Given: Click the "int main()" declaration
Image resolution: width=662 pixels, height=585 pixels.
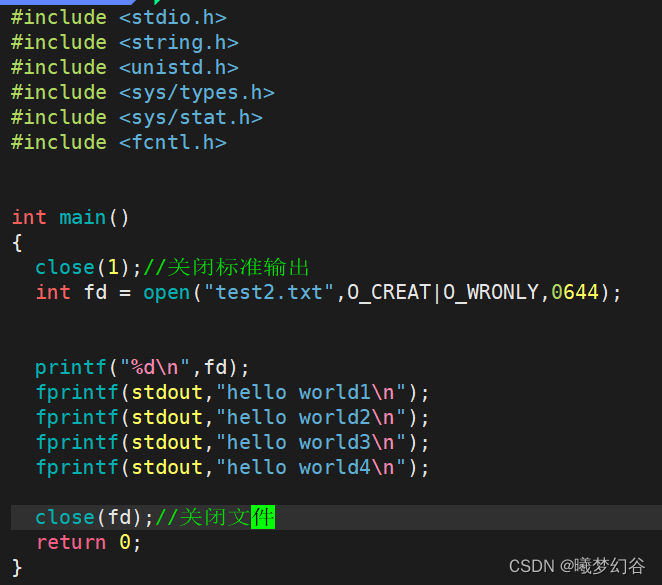Looking at the screenshot, I should (71, 218).
